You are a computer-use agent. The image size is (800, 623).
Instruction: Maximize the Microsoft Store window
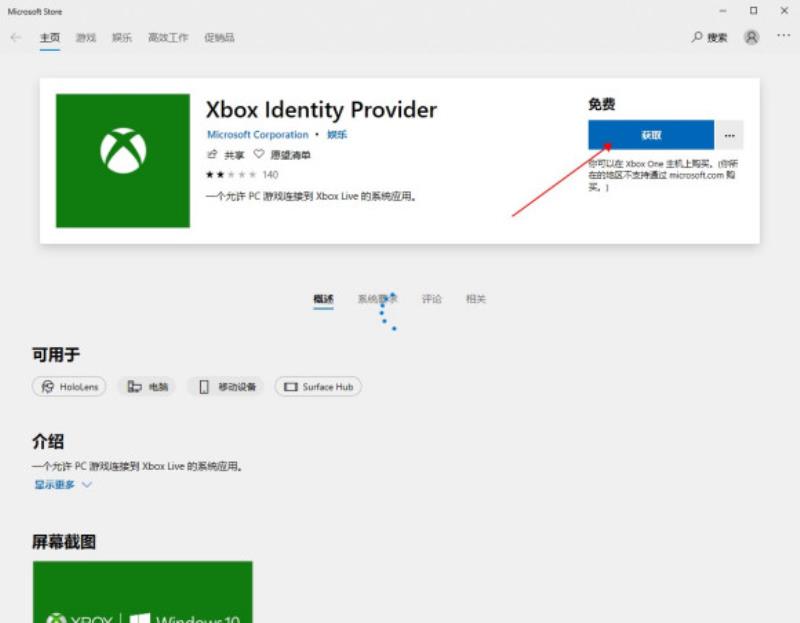(754, 11)
